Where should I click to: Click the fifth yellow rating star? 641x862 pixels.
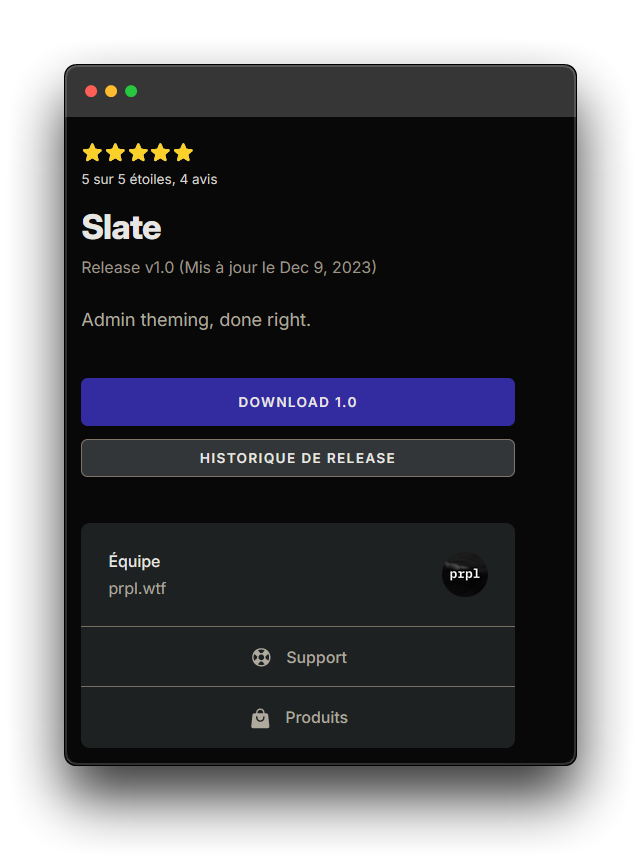184,152
